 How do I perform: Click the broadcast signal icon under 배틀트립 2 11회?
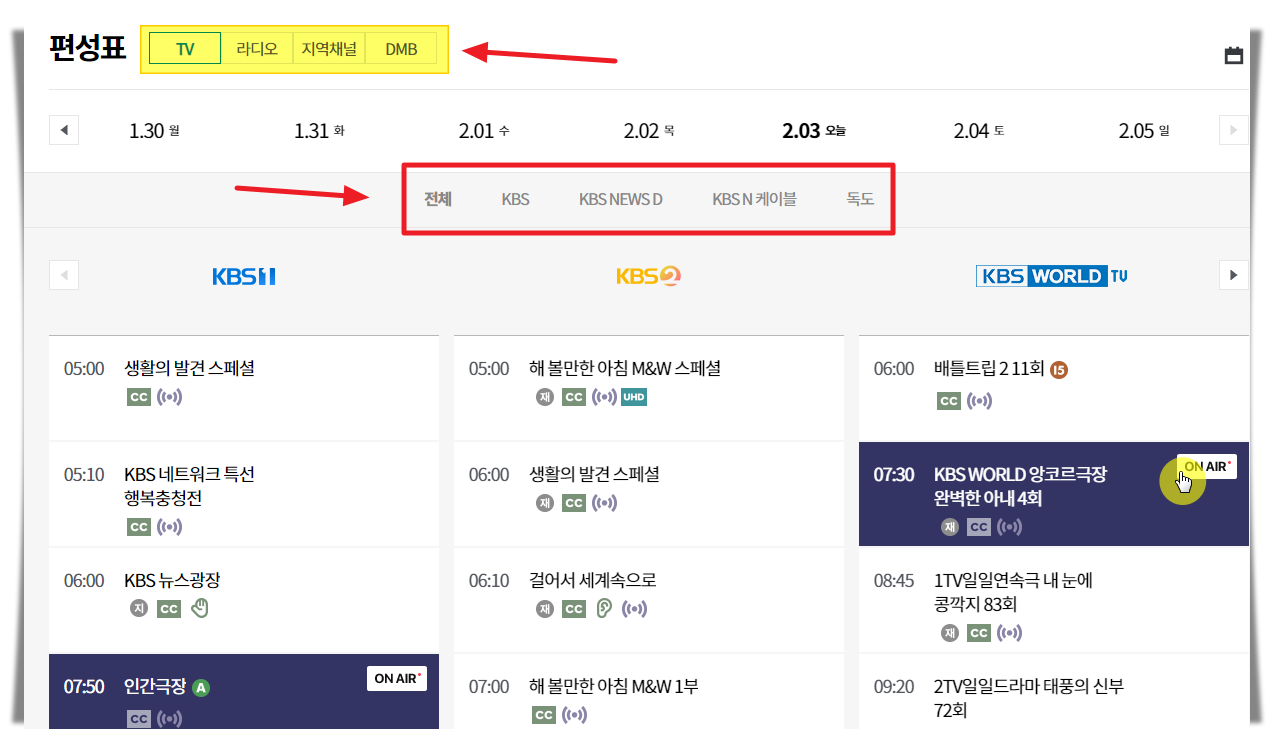tap(980, 401)
